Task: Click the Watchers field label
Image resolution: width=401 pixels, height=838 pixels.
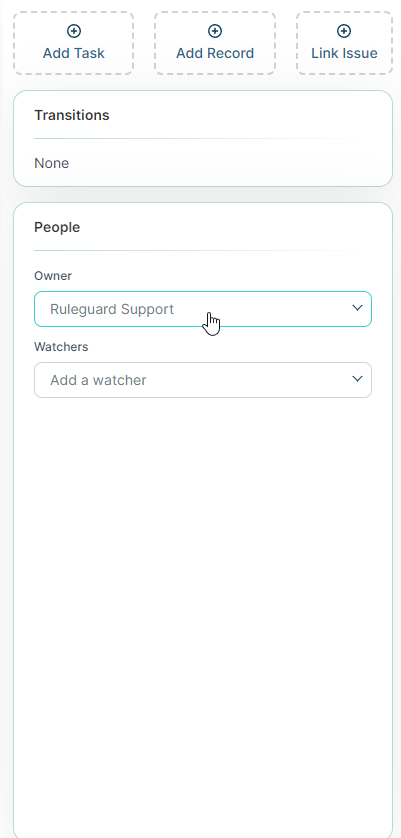Action: [x=61, y=347]
